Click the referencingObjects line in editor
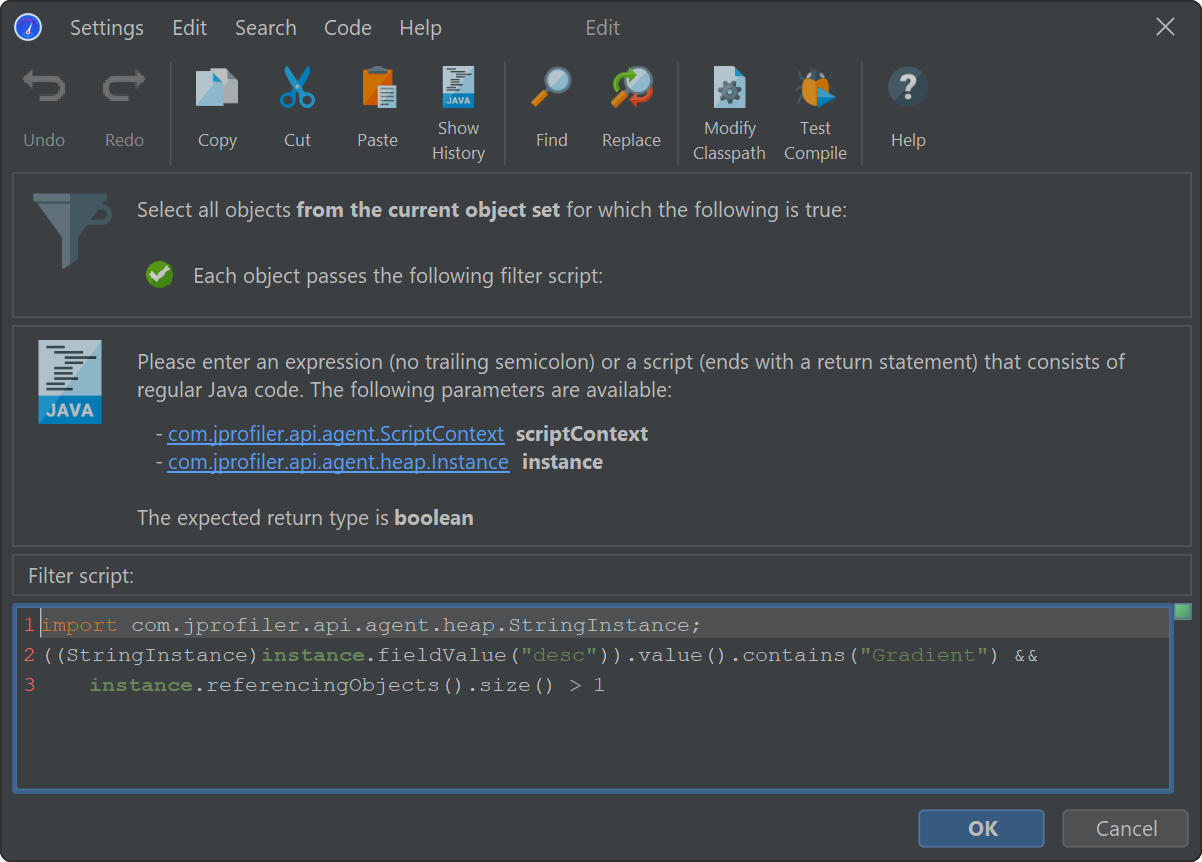The image size is (1202, 862). [x=347, y=686]
